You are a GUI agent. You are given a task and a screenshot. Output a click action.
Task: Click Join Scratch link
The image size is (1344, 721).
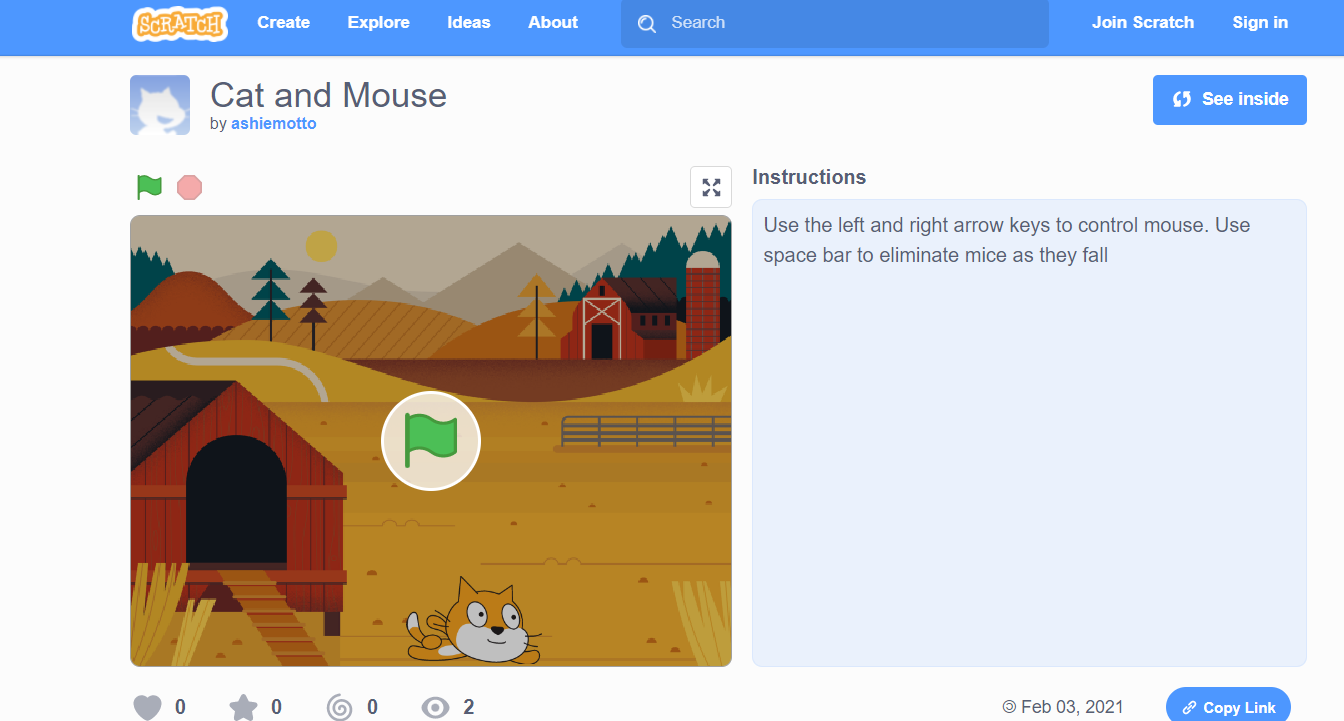coord(1142,23)
